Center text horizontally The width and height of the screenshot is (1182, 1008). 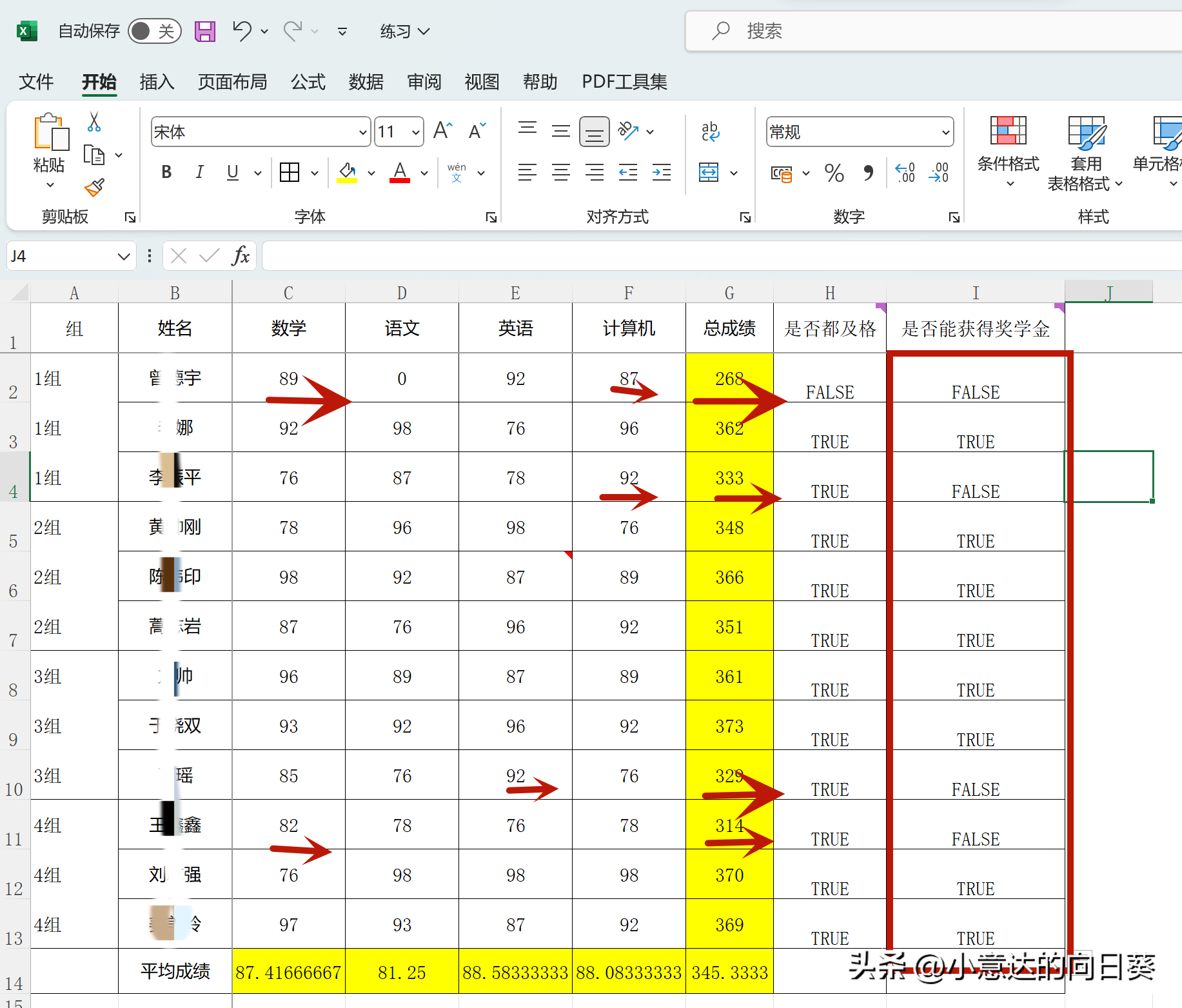[x=561, y=172]
